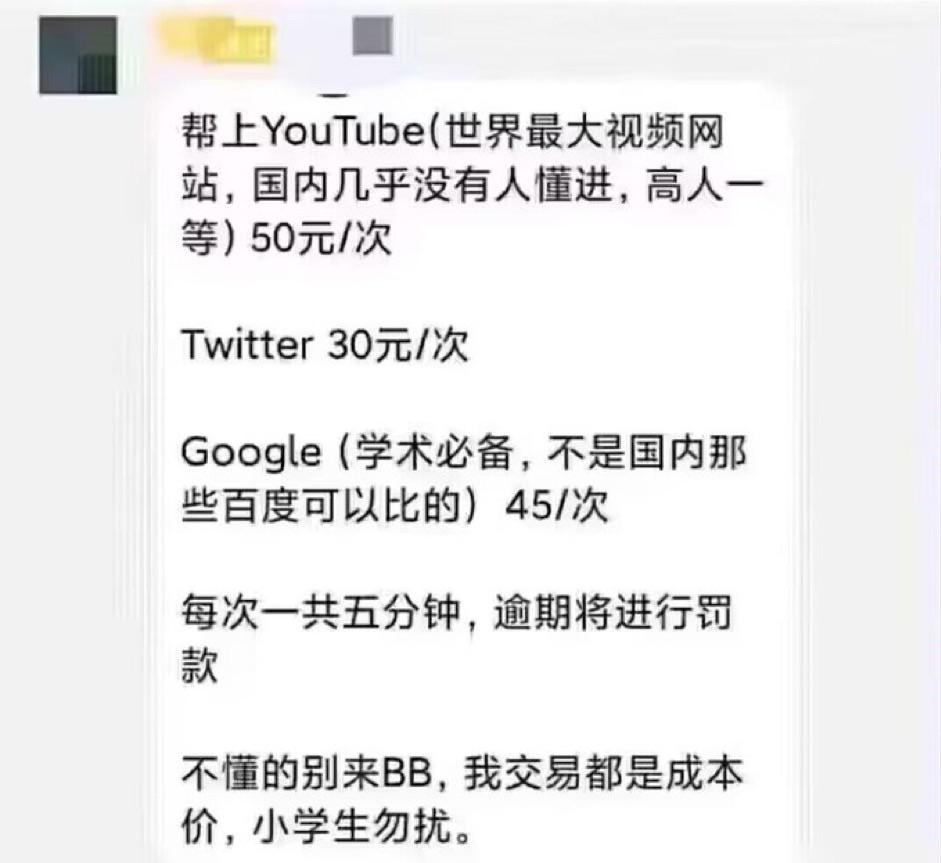Click the phrase 高人一 ending the second line
941x863 pixels.
(705, 185)
